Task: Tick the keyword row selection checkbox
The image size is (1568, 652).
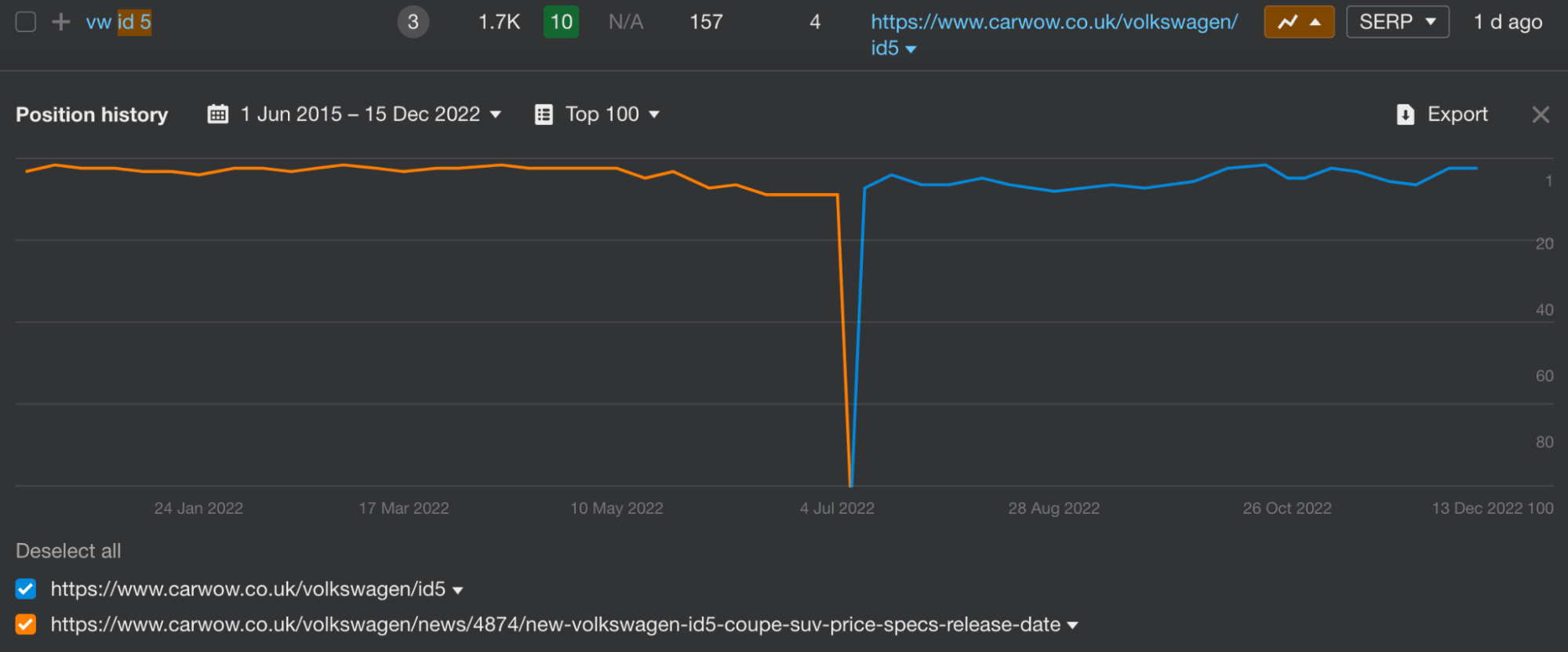Action: pos(26,22)
